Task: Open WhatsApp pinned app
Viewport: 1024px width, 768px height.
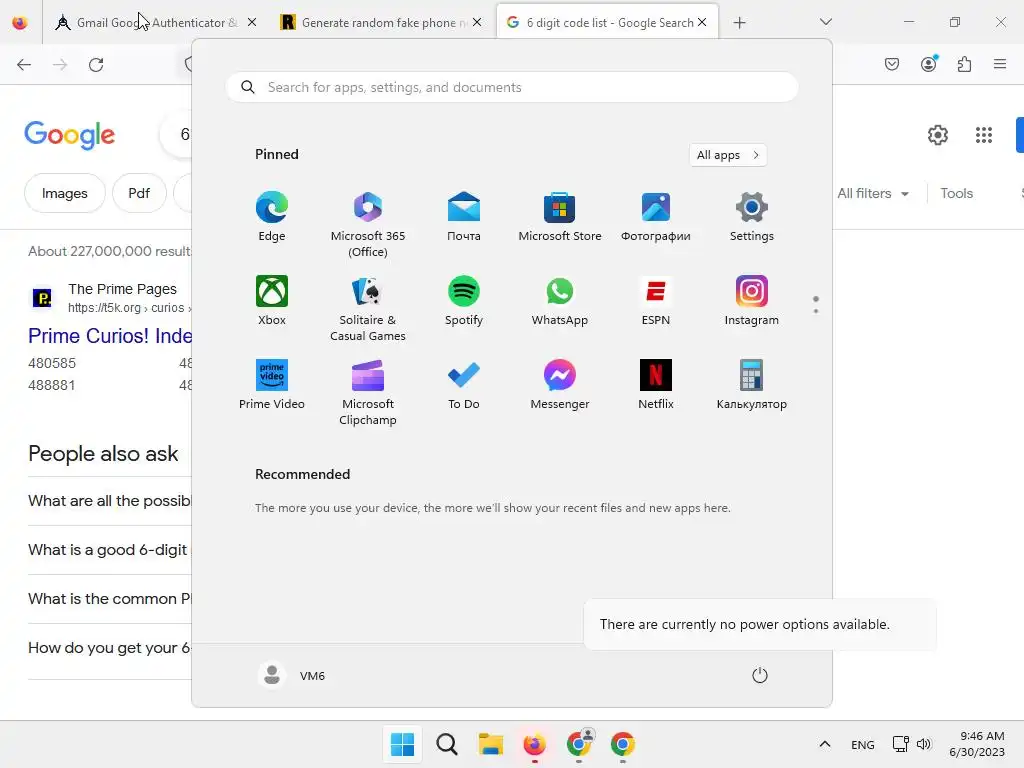Action: pyautogui.click(x=560, y=300)
